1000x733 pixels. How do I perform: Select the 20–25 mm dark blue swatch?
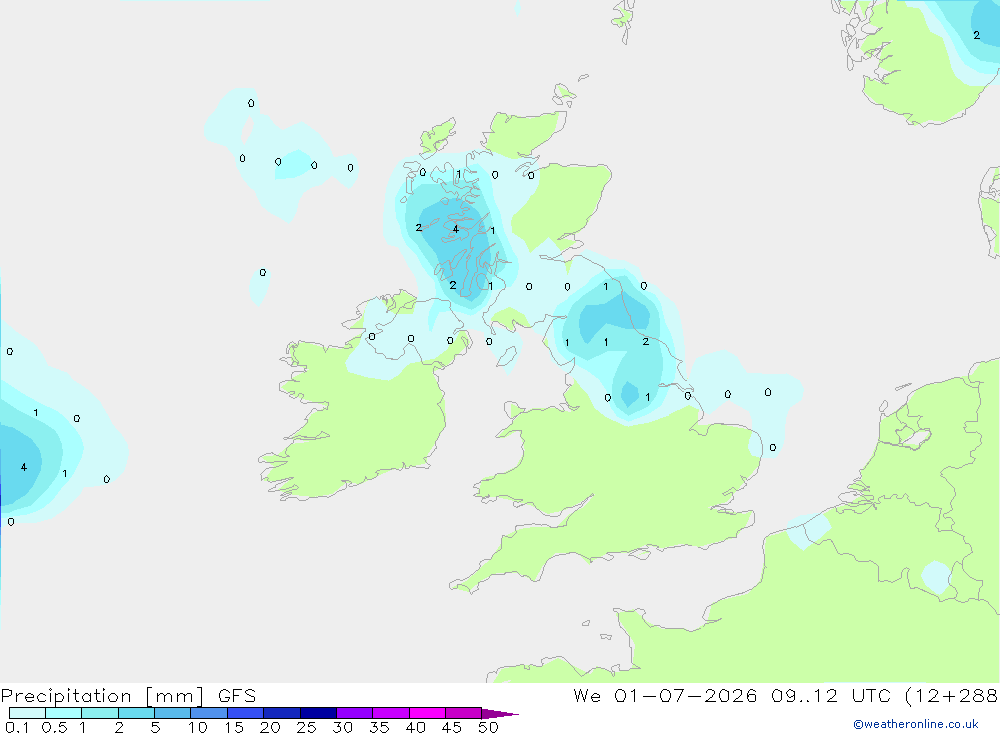point(282,713)
